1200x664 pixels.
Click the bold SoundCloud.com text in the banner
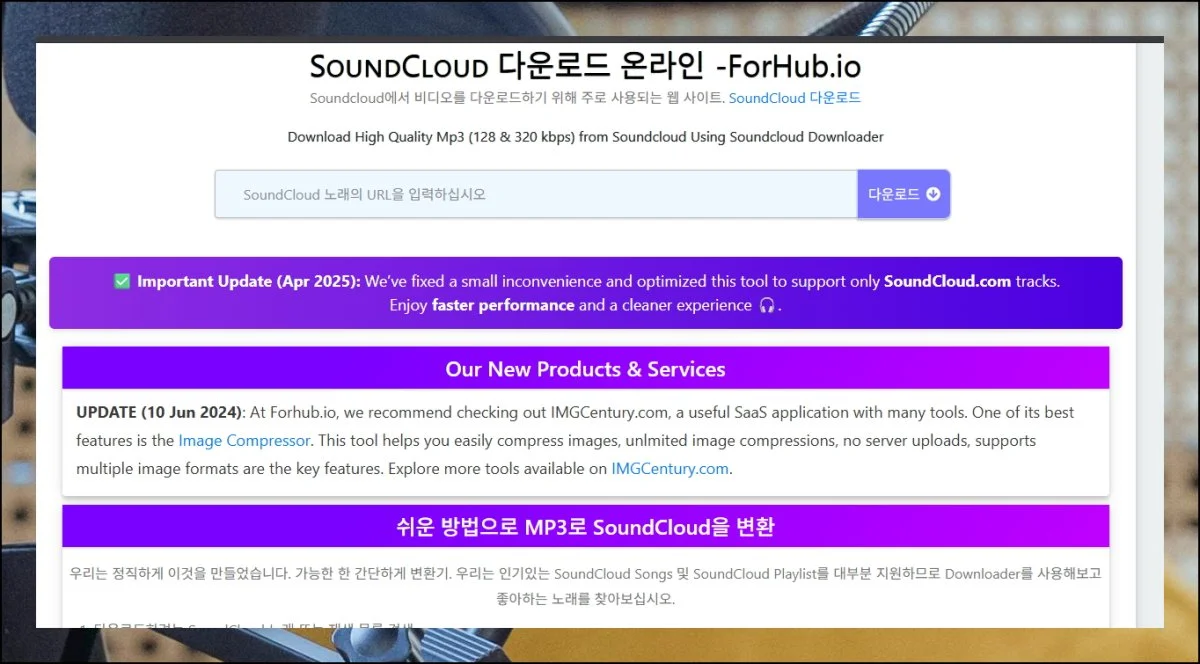click(x=947, y=282)
